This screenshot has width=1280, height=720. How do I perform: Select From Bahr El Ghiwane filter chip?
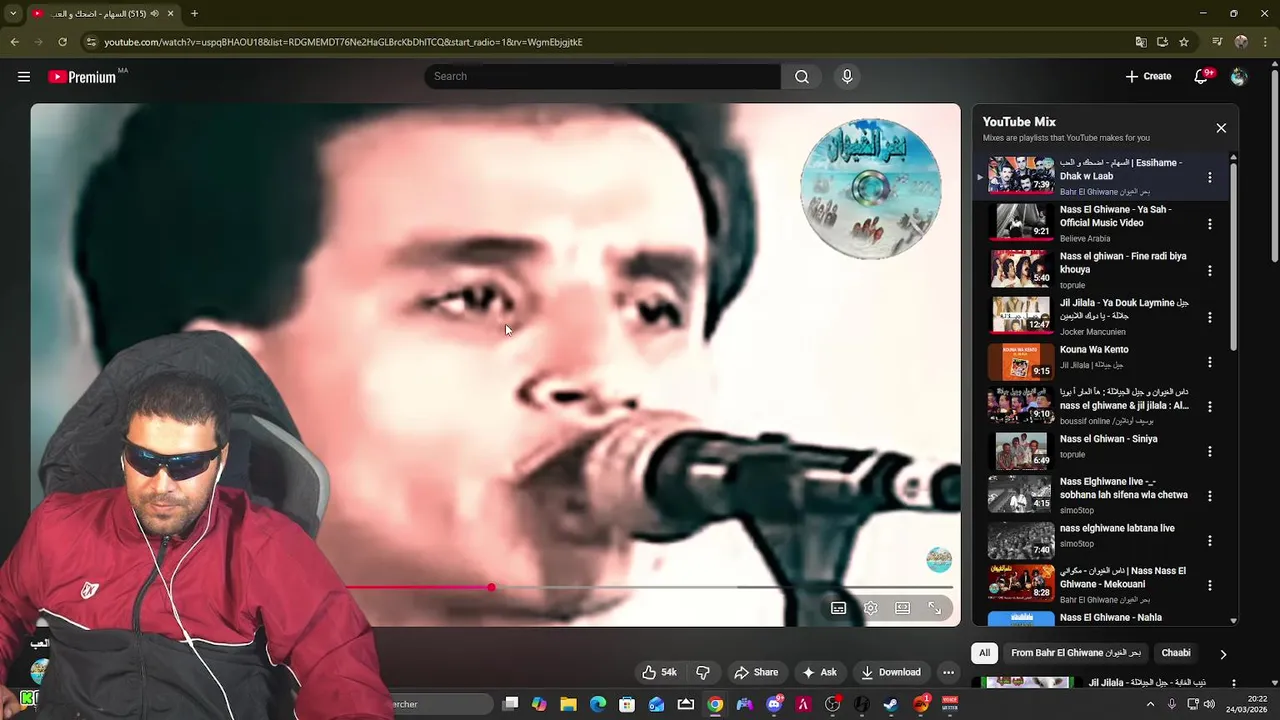coord(1076,653)
